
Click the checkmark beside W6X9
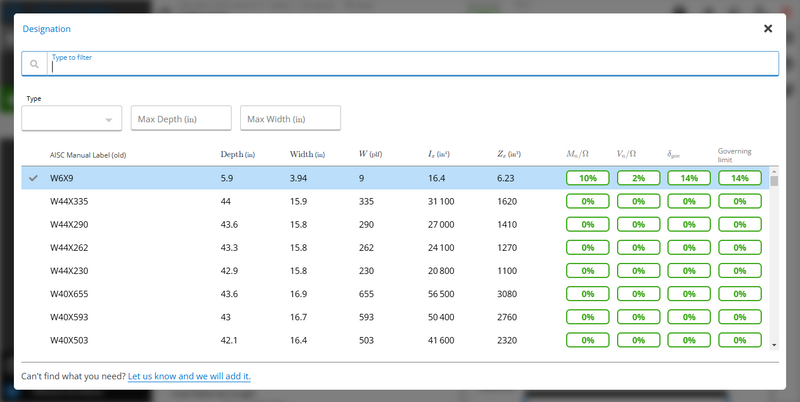pos(33,178)
